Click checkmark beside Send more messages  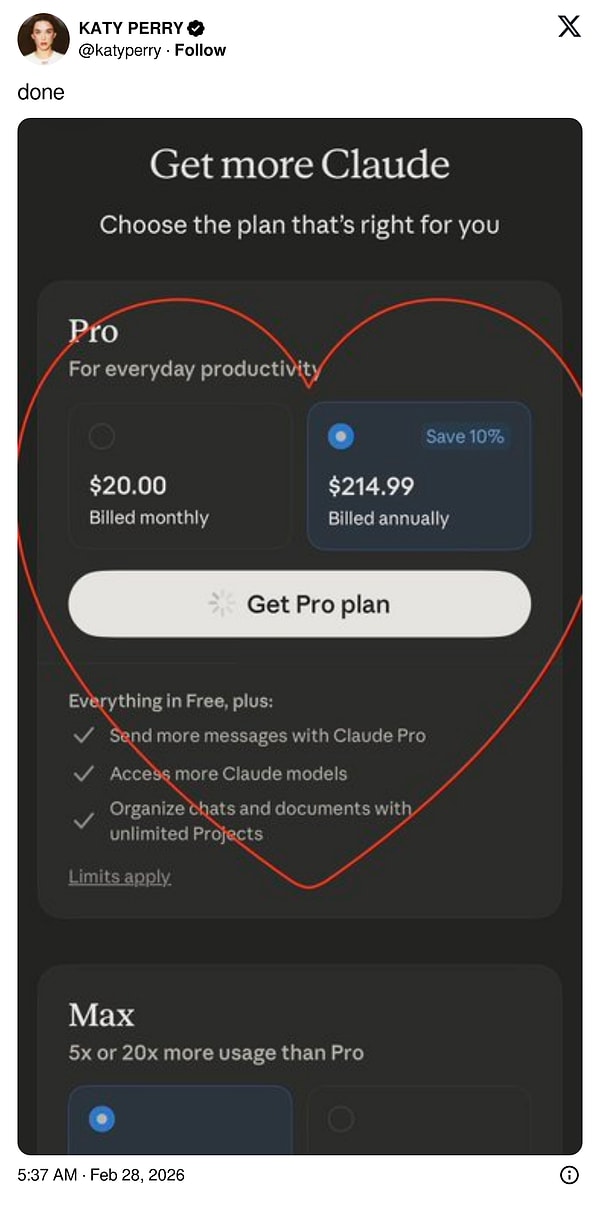[84, 736]
